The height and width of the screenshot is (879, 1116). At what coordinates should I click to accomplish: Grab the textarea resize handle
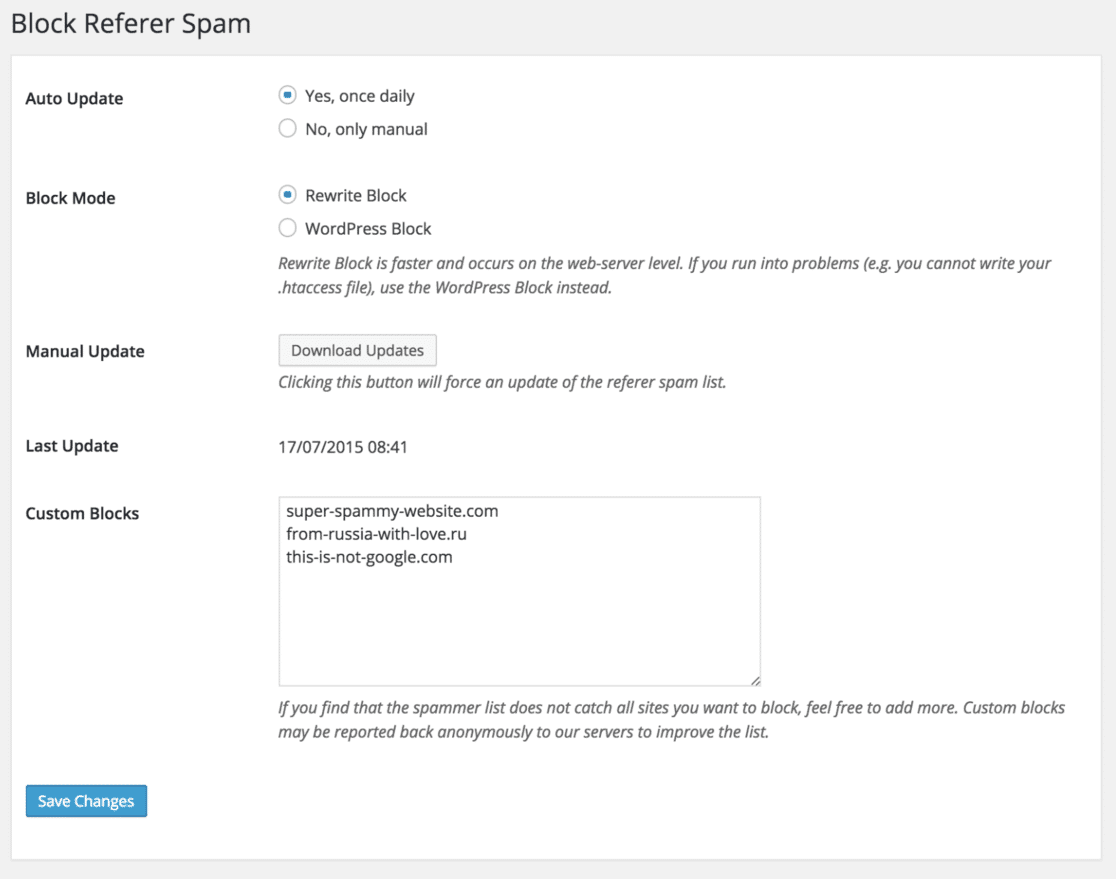(754, 681)
